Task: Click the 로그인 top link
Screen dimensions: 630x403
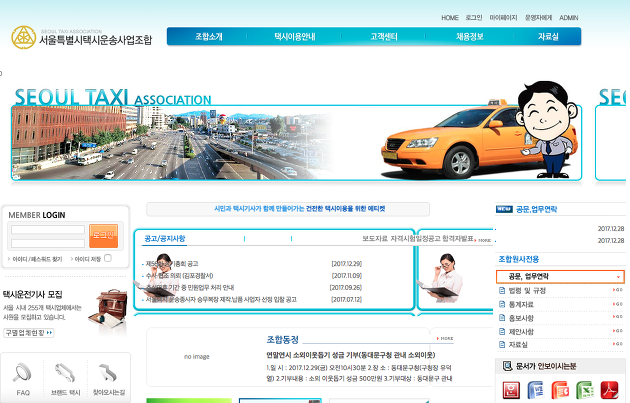Action: click(x=474, y=18)
